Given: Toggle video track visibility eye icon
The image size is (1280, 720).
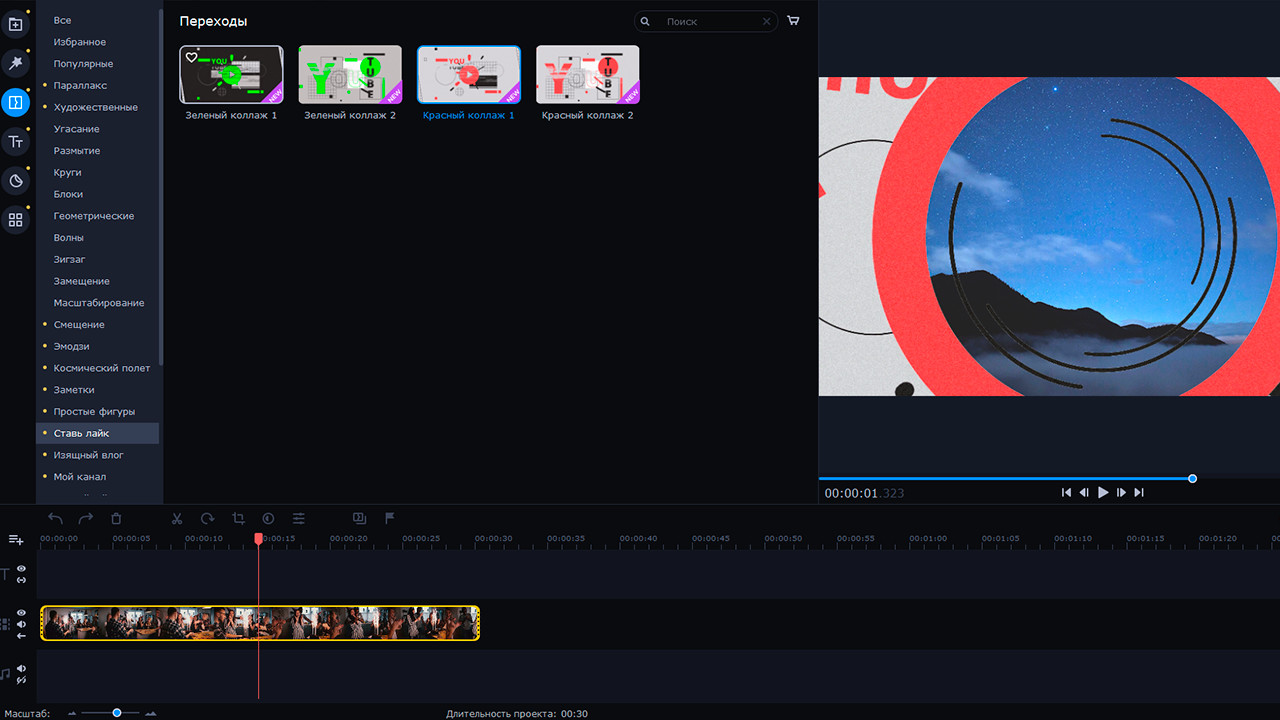Looking at the screenshot, I should point(21,613).
